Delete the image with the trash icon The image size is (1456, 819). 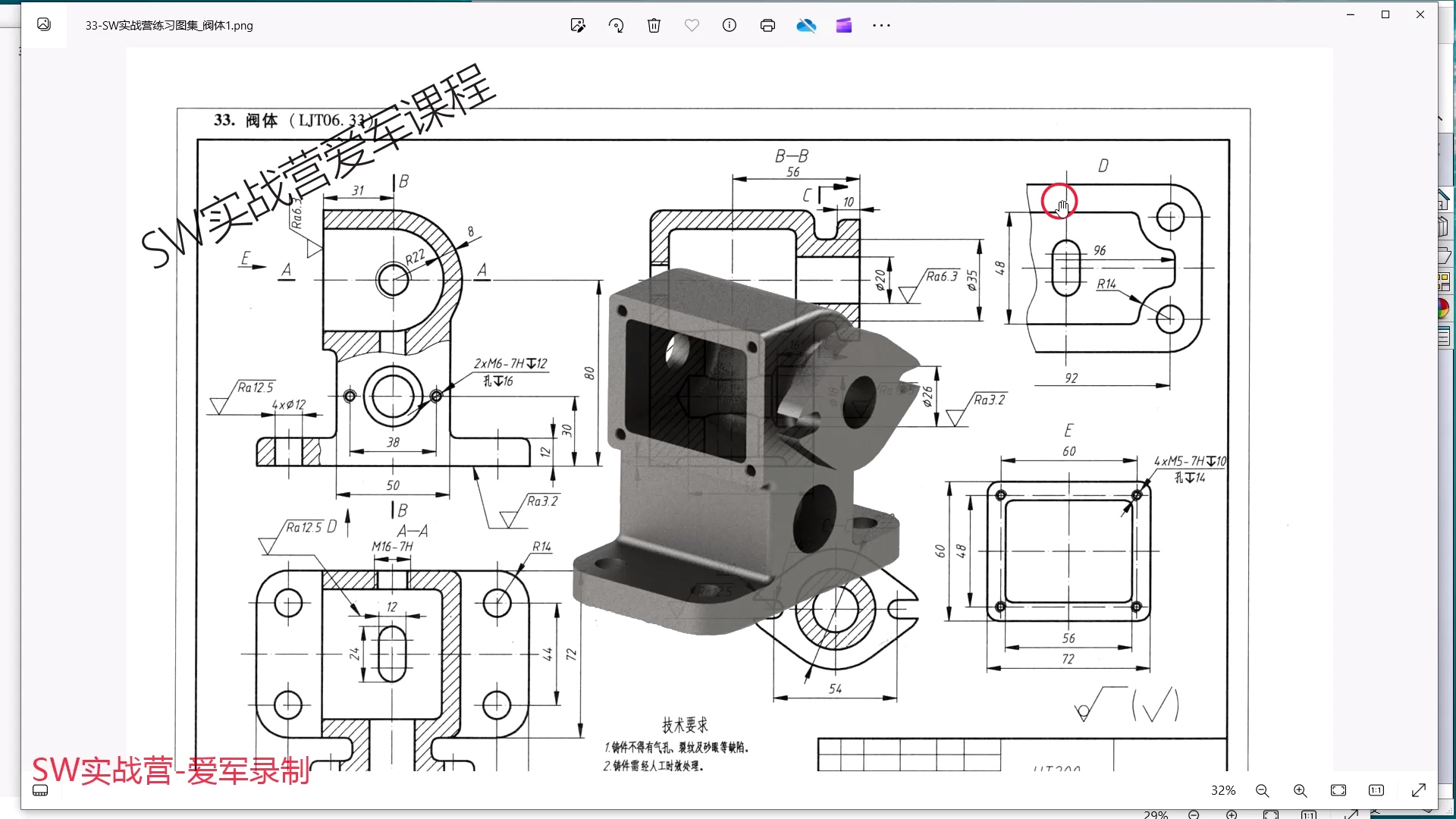654,26
